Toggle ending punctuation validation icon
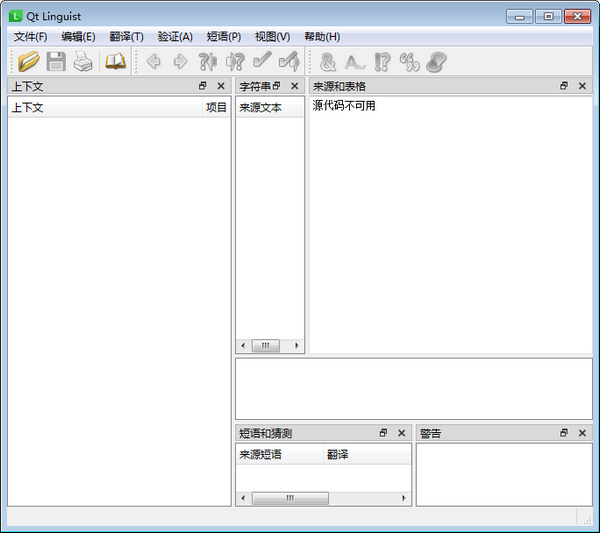600x533 pixels. 382,62
